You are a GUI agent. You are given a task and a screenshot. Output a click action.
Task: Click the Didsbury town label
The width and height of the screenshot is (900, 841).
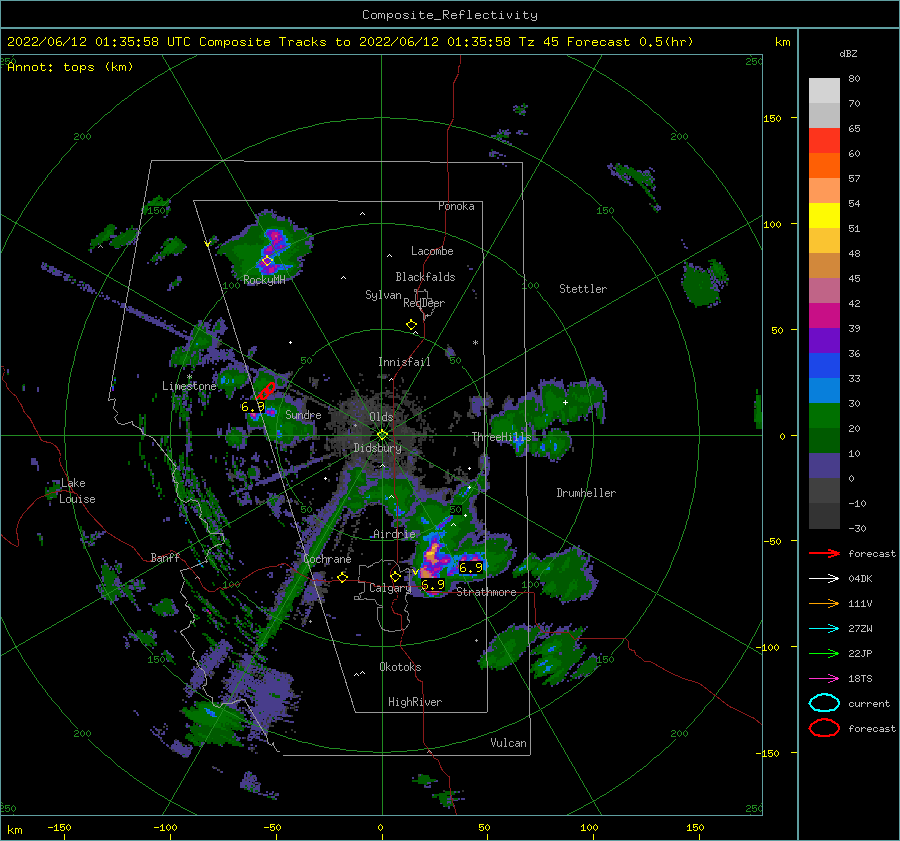(377, 448)
